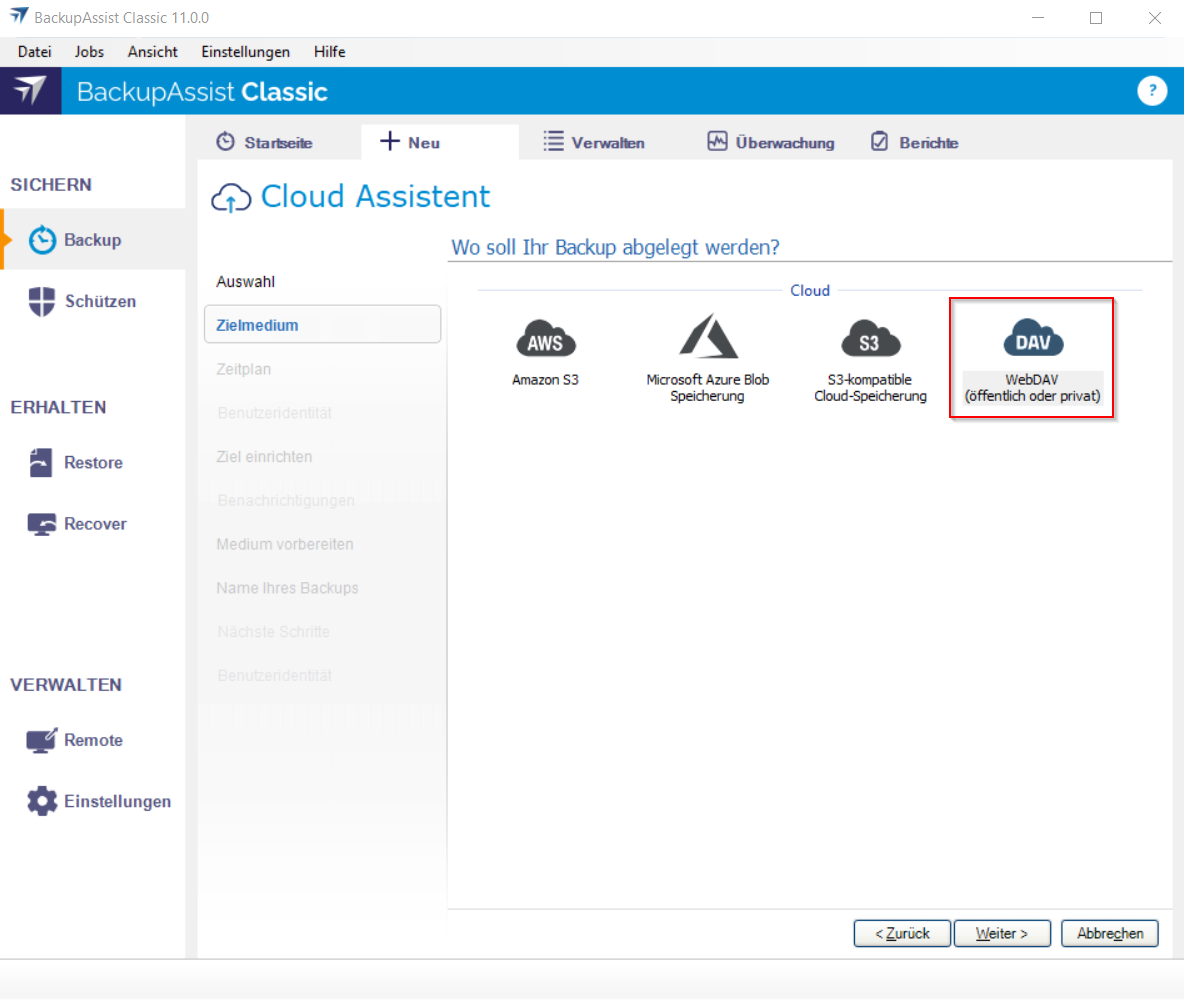Go back to the Auswahl step
1184x1000 pixels.
pos(245,282)
